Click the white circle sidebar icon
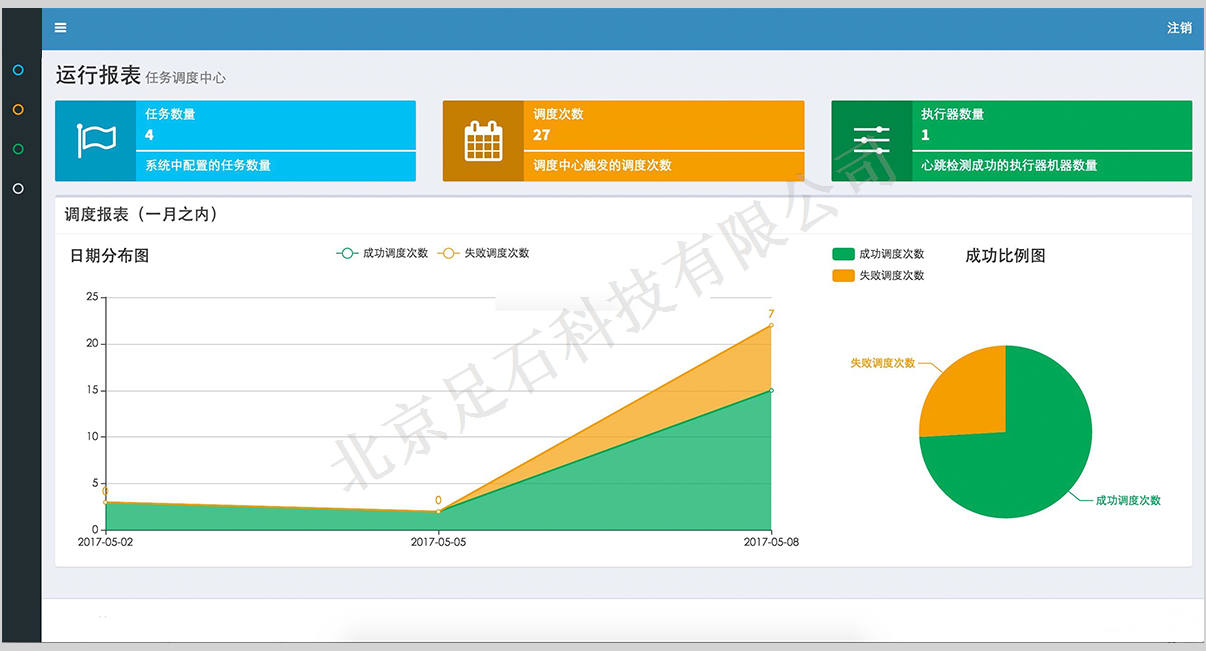 click(x=18, y=188)
